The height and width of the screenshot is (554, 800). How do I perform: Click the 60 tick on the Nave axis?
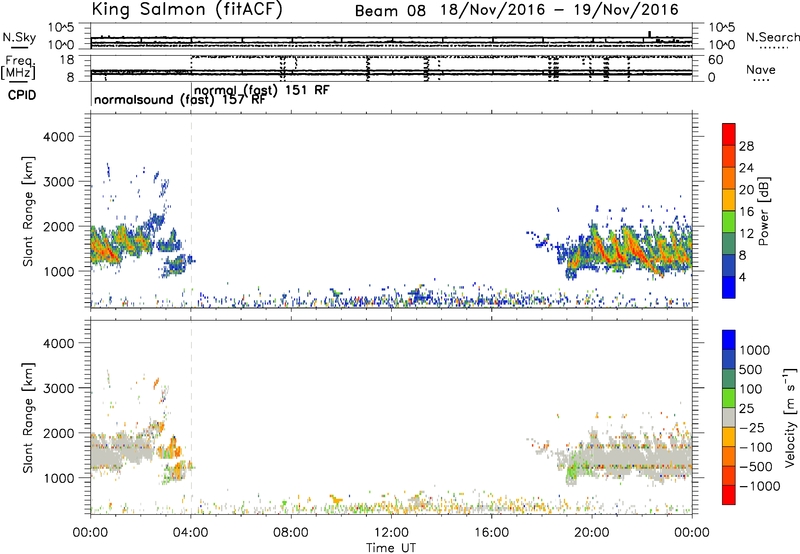[x=716, y=60]
